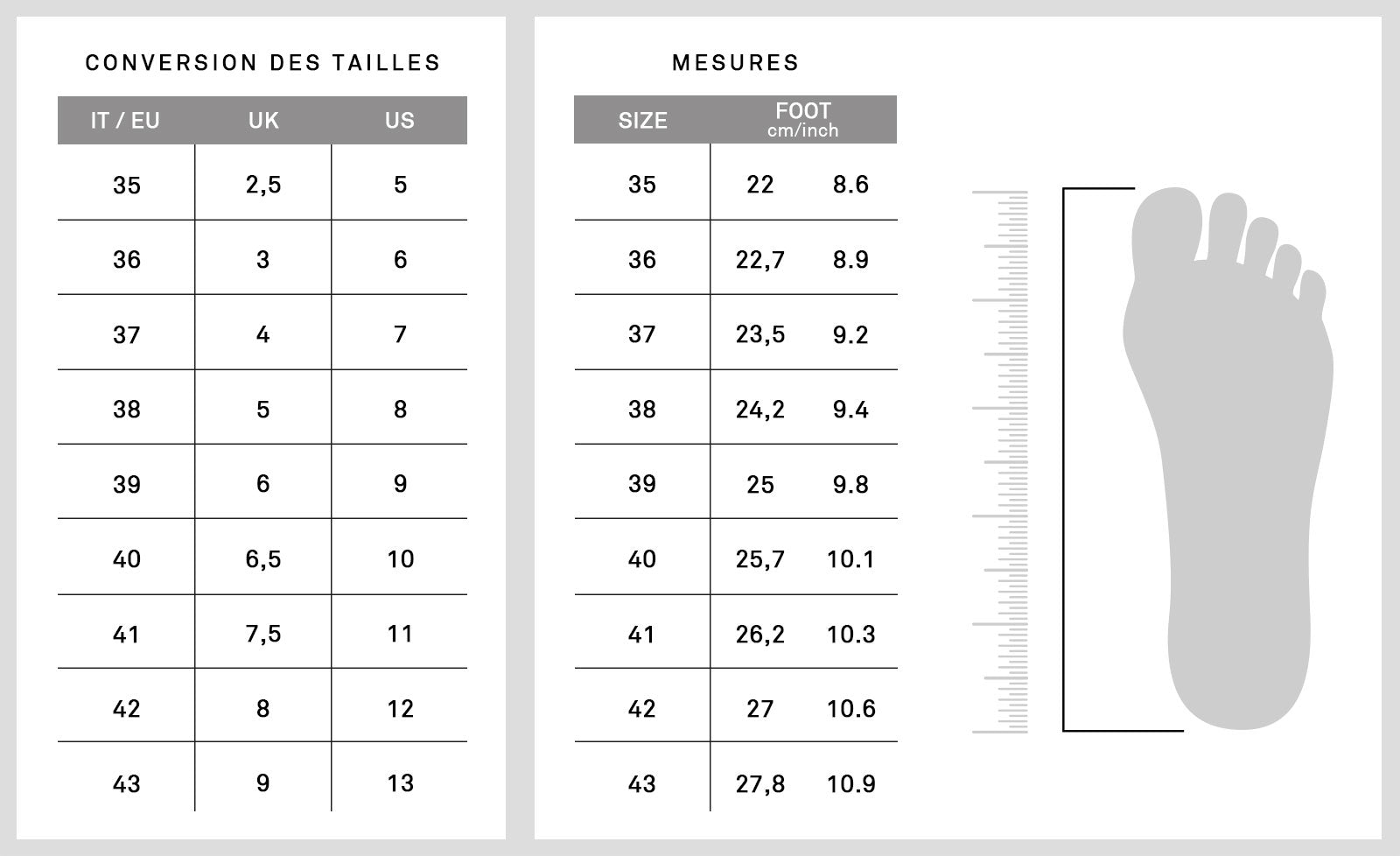
Task: Select EU size 35 in conversion table
Action: pos(127,186)
